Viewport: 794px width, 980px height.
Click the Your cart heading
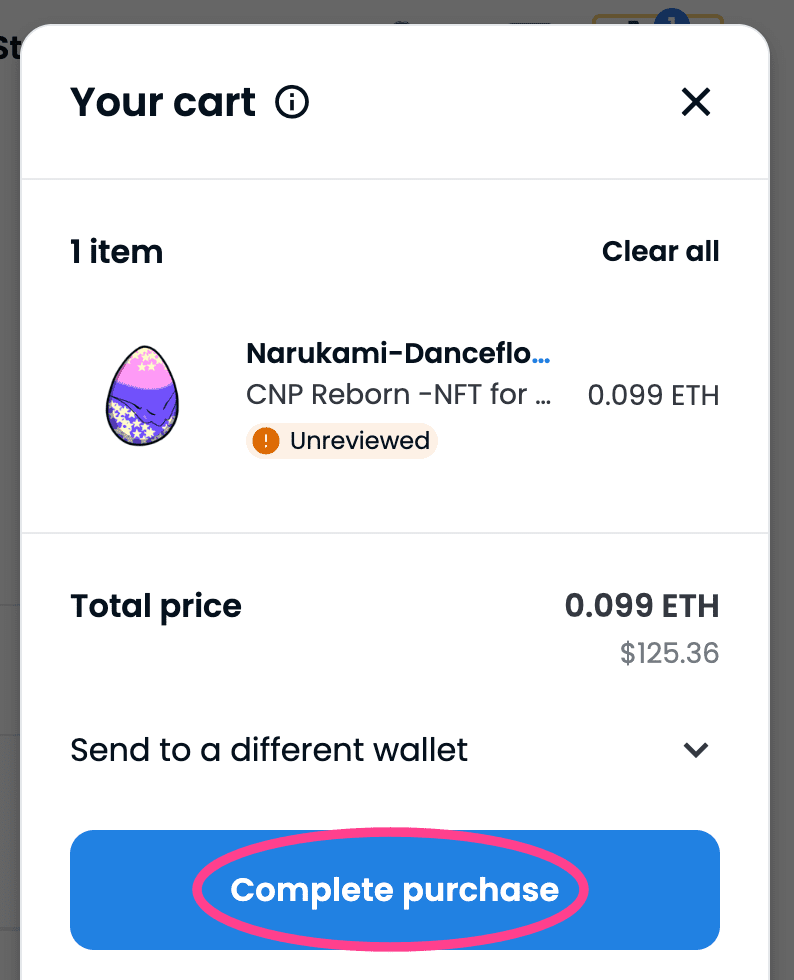click(x=163, y=102)
